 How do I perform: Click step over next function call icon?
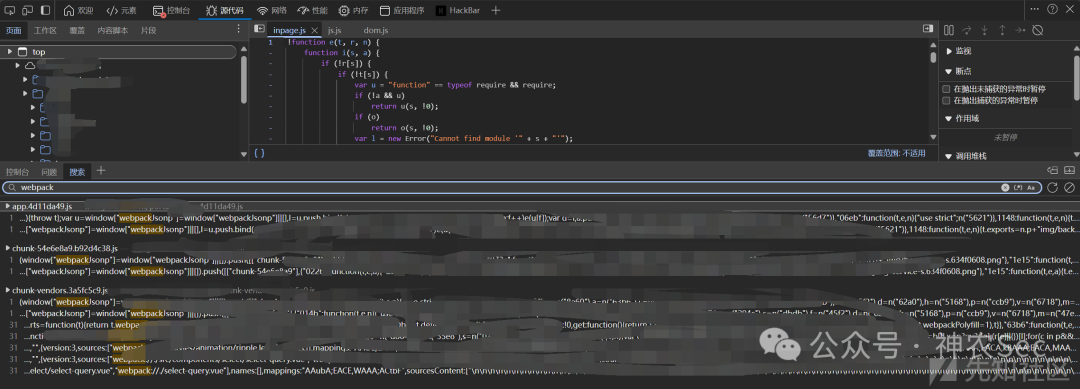click(967, 30)
